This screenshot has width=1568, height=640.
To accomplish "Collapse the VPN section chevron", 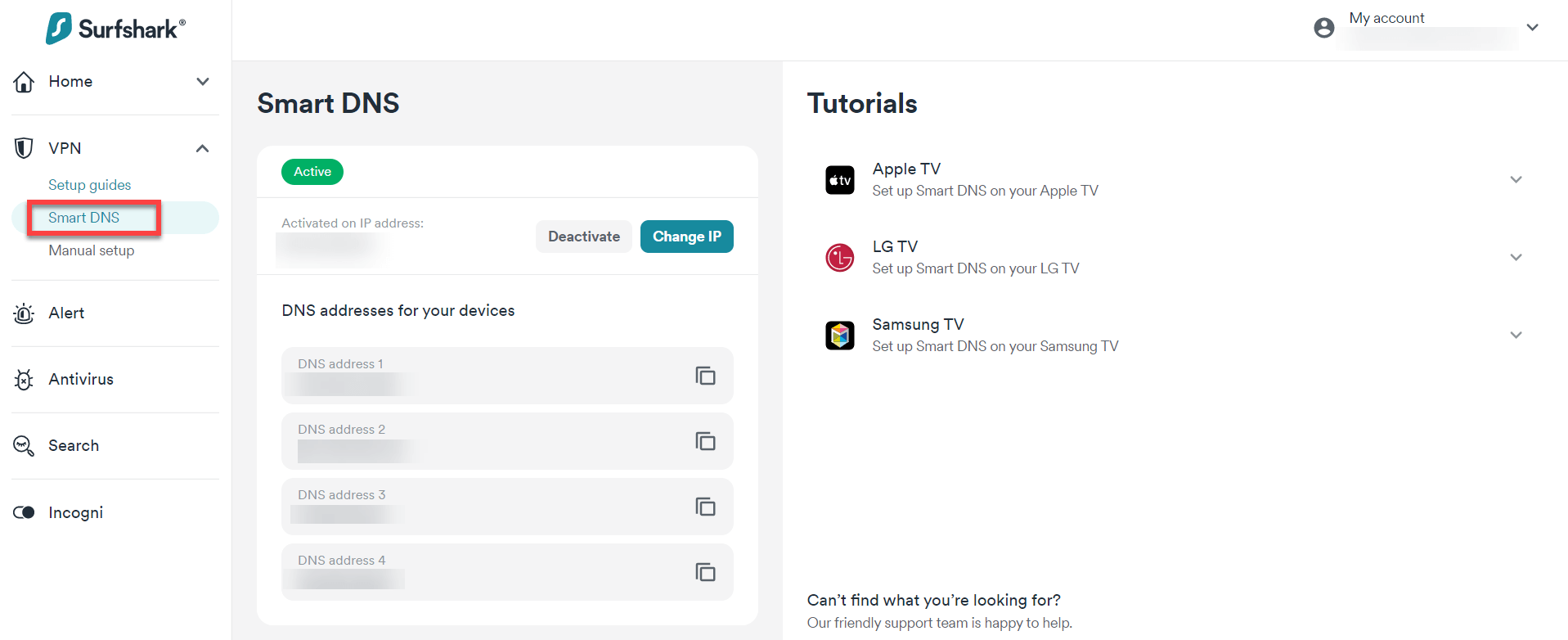I will 203,148.
